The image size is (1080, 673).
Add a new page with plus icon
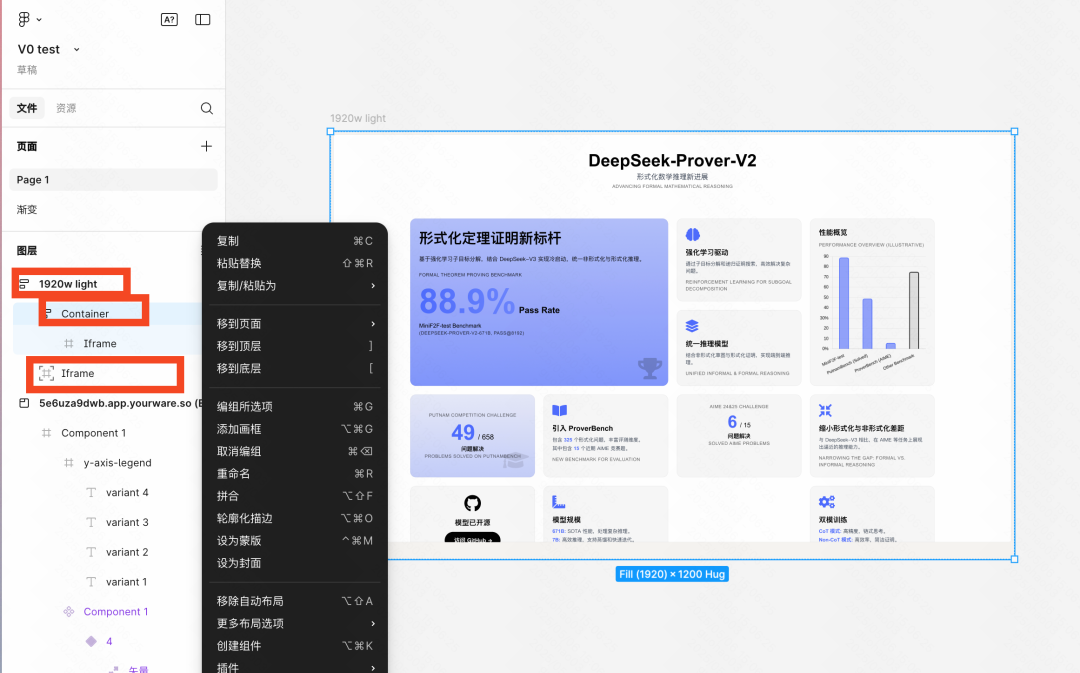click(x=206, y=146)
